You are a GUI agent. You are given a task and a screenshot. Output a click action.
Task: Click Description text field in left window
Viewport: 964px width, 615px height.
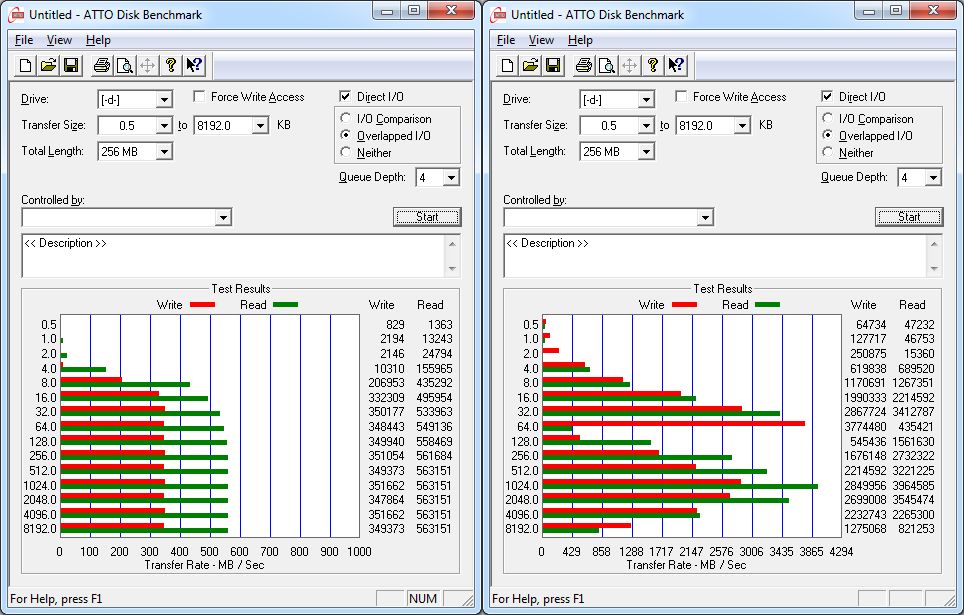click(x=234, y=255)
